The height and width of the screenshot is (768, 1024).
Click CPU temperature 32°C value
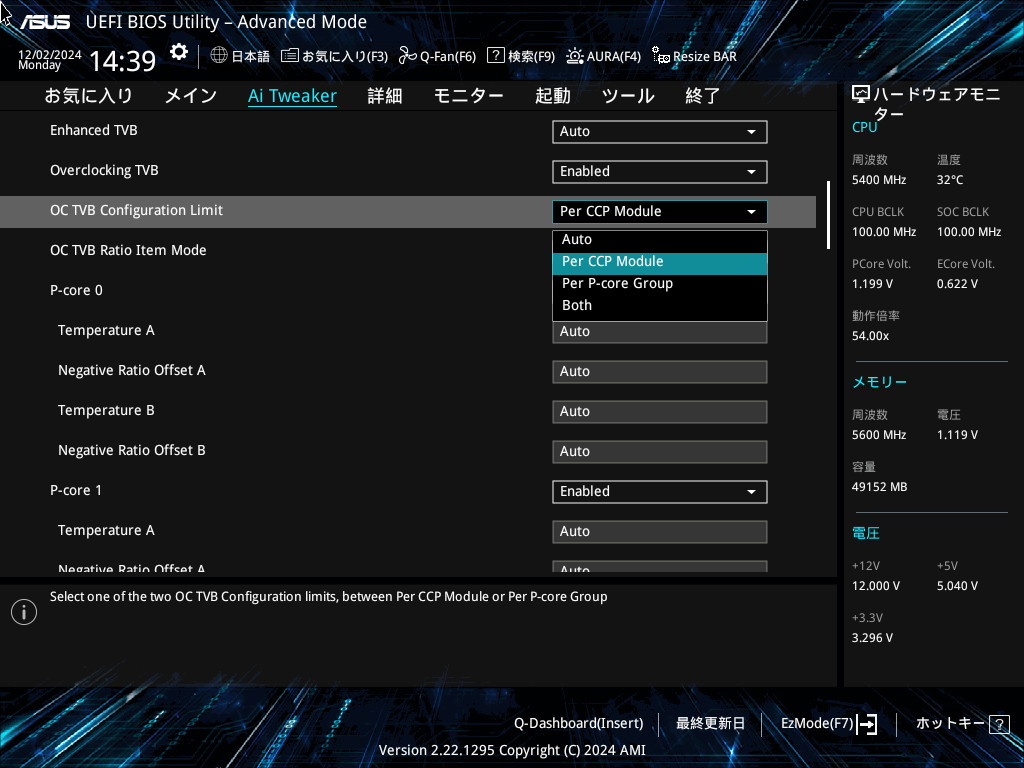[x=950, y=180]
